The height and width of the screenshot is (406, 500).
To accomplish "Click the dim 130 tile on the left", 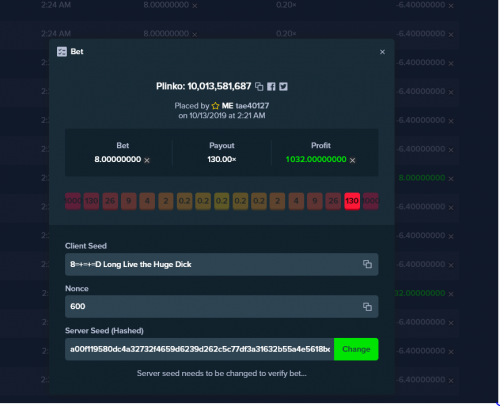I will (x=91, y=201).
